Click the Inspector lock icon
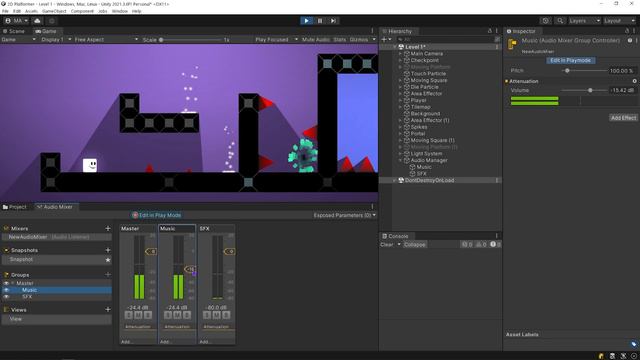 click(x=627, y=31)
